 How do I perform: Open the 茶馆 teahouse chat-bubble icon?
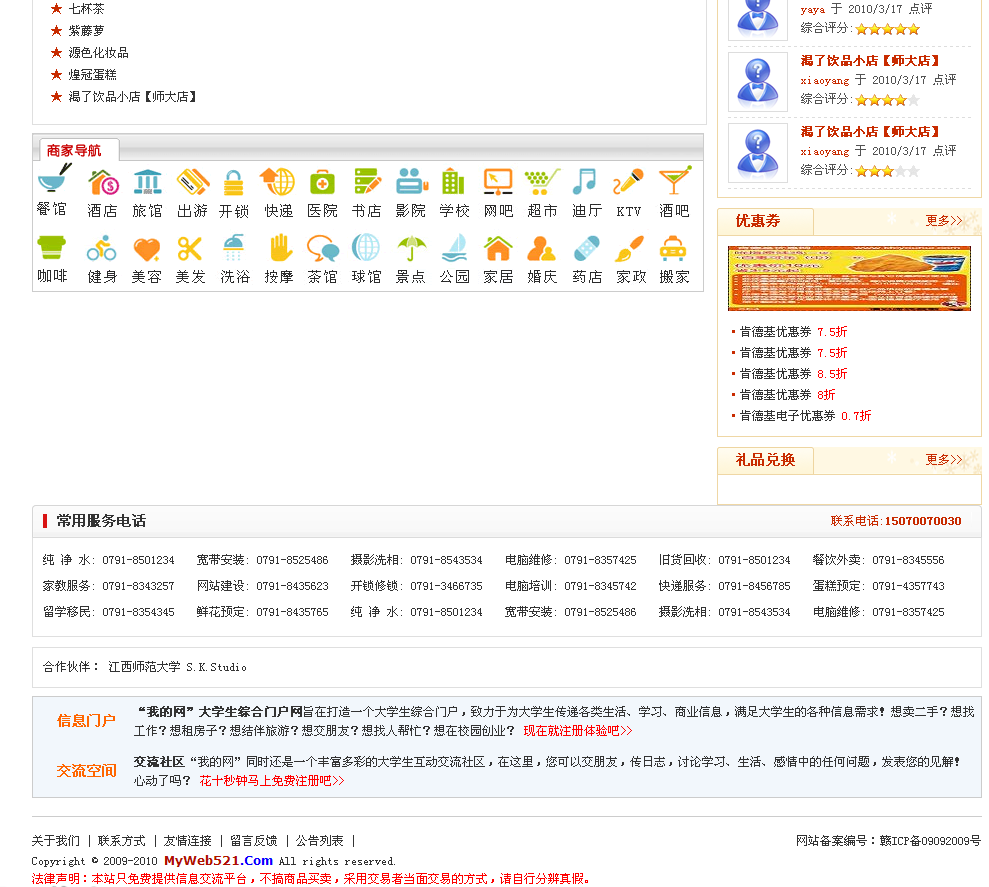coord(323,249)
